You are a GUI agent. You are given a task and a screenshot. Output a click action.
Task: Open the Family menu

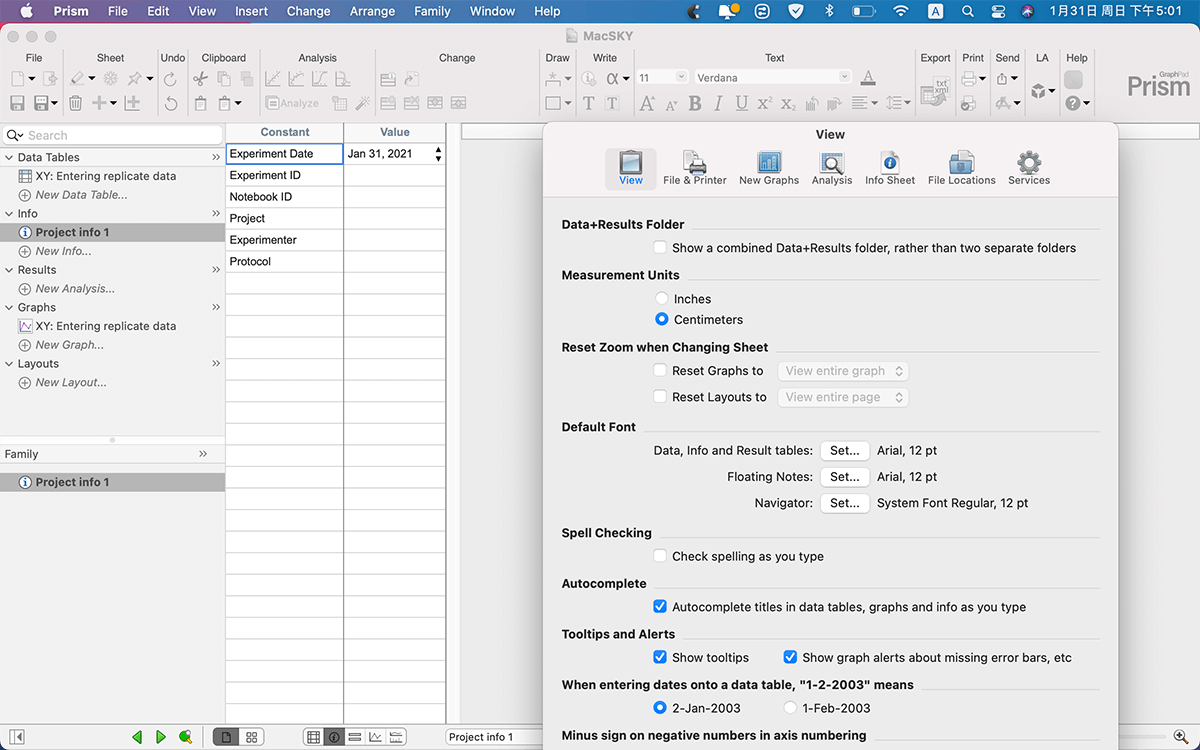click(432, 11)
